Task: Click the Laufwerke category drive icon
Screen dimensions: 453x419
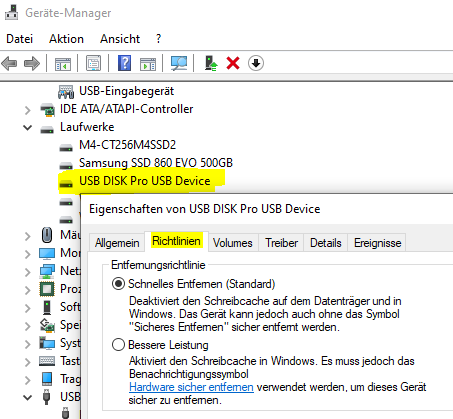Action: pyautogui.click(x=47, y=129)
